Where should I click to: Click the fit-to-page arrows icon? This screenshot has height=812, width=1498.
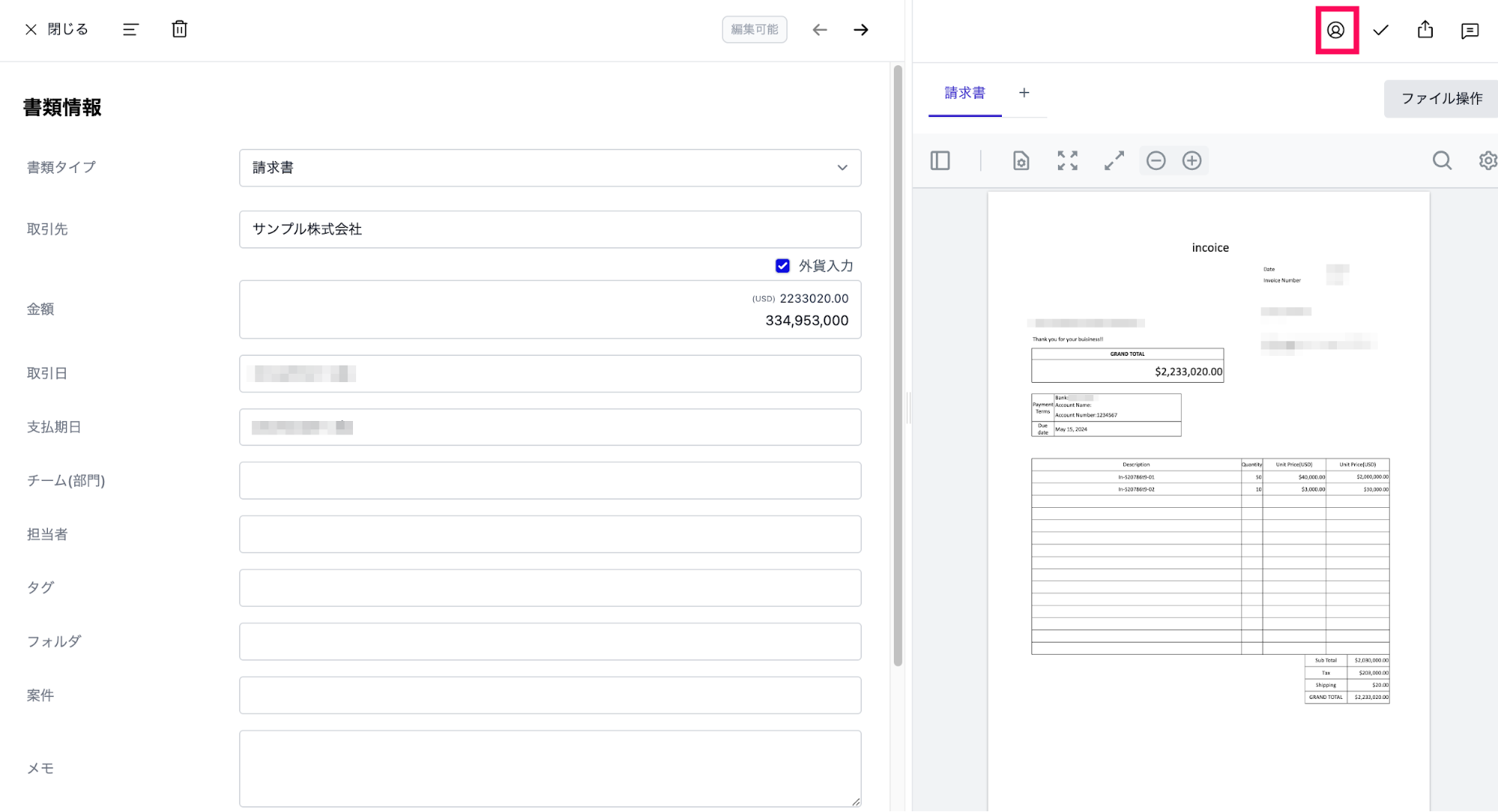tap(1067, 160)
